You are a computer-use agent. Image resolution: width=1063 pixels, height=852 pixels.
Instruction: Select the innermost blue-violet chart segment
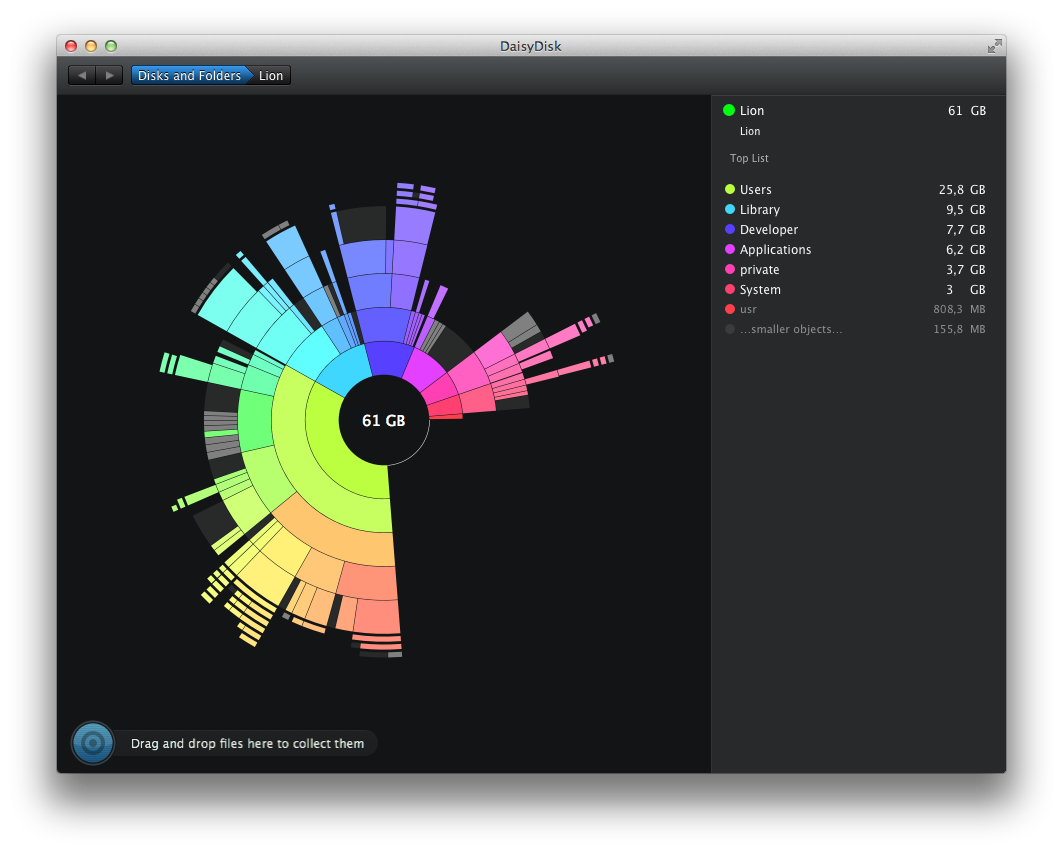pos(389,359)
